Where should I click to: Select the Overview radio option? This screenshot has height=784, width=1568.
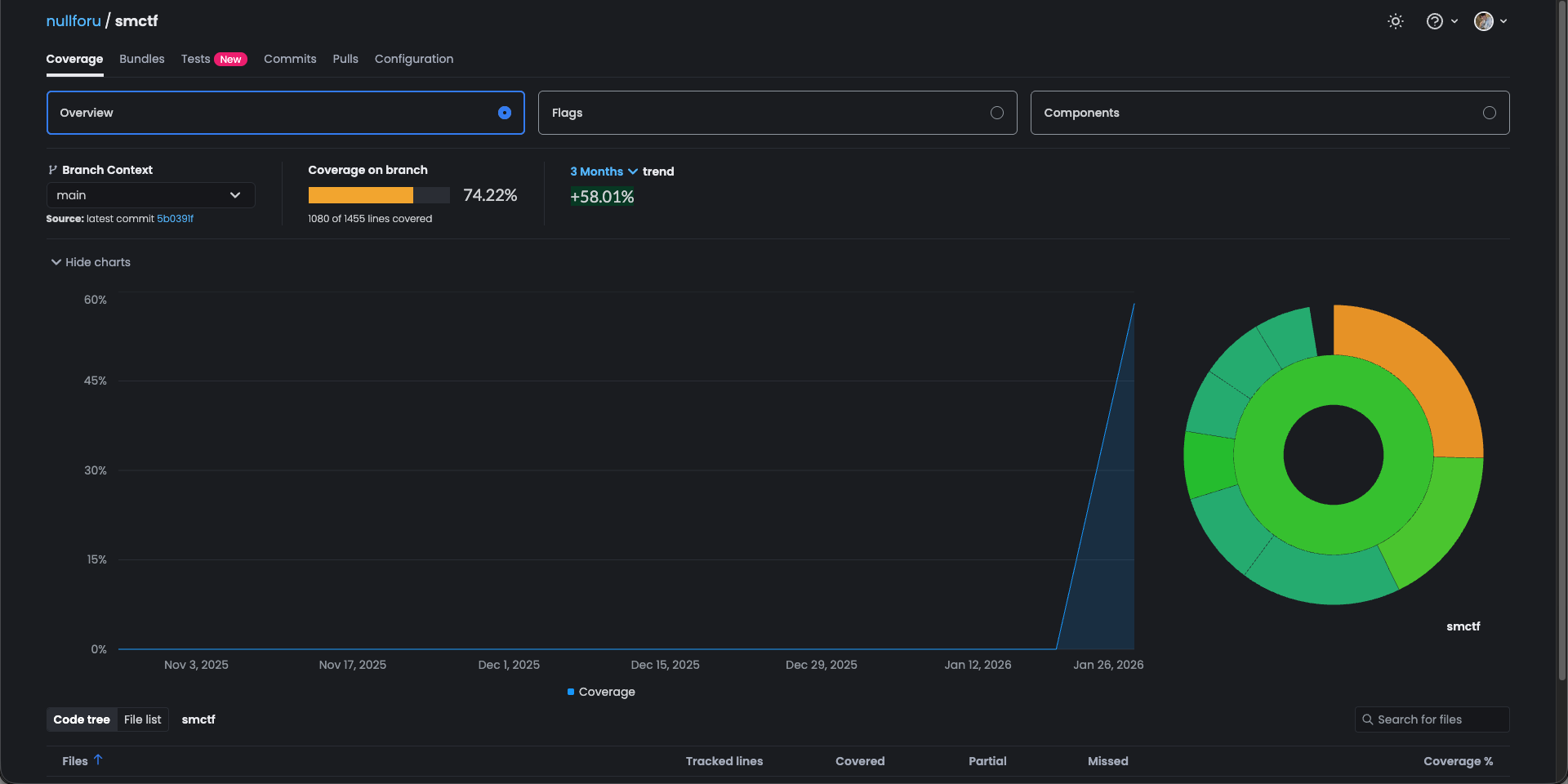tap(505, 113)
